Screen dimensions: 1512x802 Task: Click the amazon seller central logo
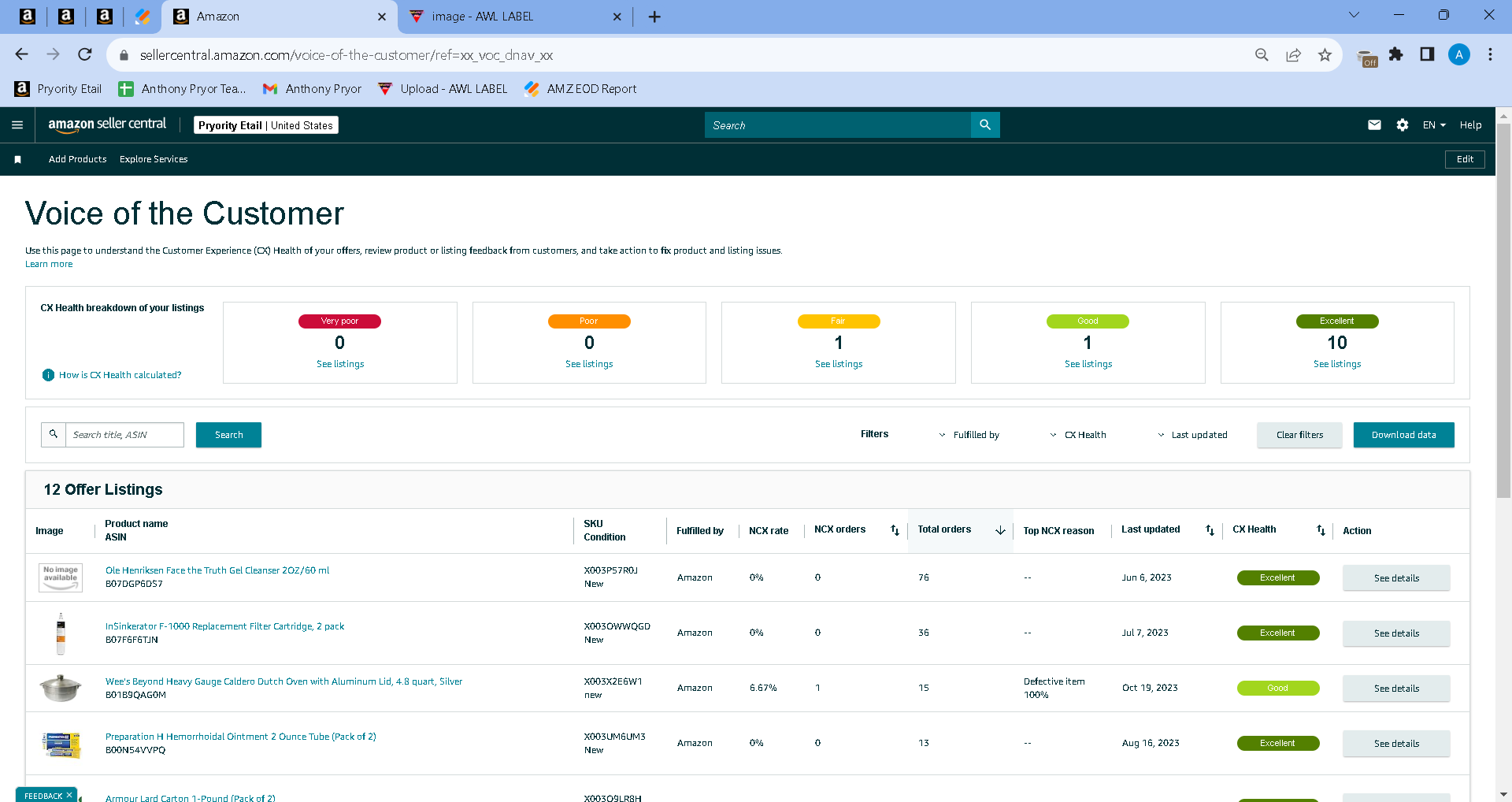pos(107,124)
